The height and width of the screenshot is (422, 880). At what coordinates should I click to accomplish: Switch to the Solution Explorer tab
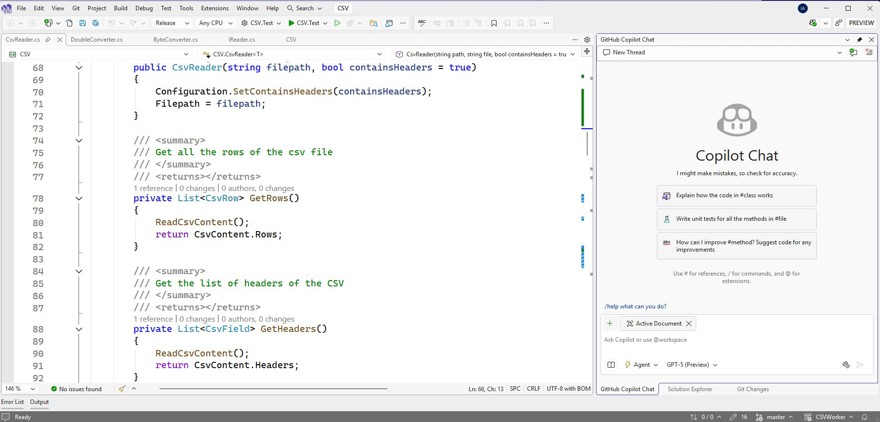pos(690,389)
